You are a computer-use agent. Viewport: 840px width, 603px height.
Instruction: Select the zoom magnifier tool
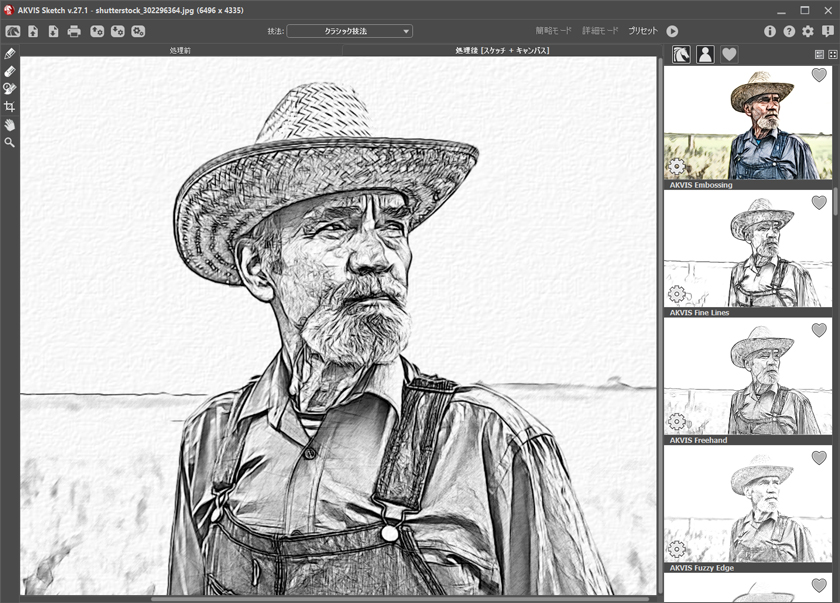[10, 142]
